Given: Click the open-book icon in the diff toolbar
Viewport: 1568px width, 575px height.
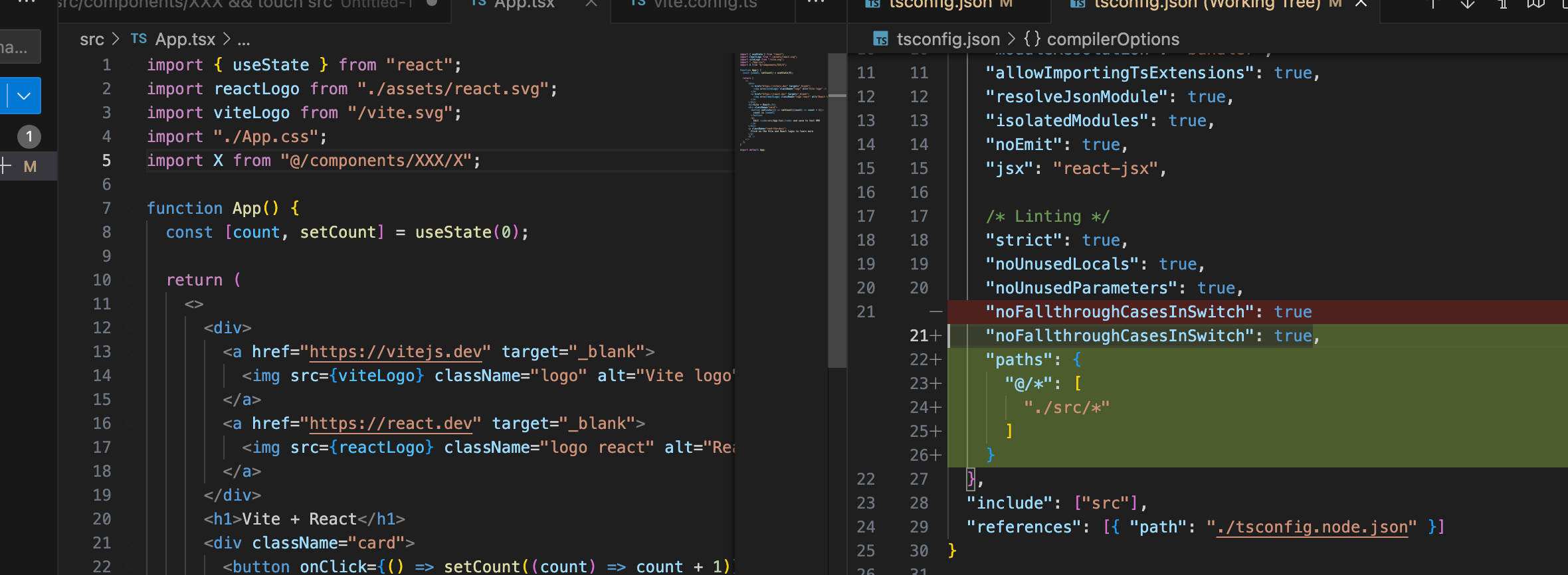Looking at the screenshot, I should click(1536, 3).
